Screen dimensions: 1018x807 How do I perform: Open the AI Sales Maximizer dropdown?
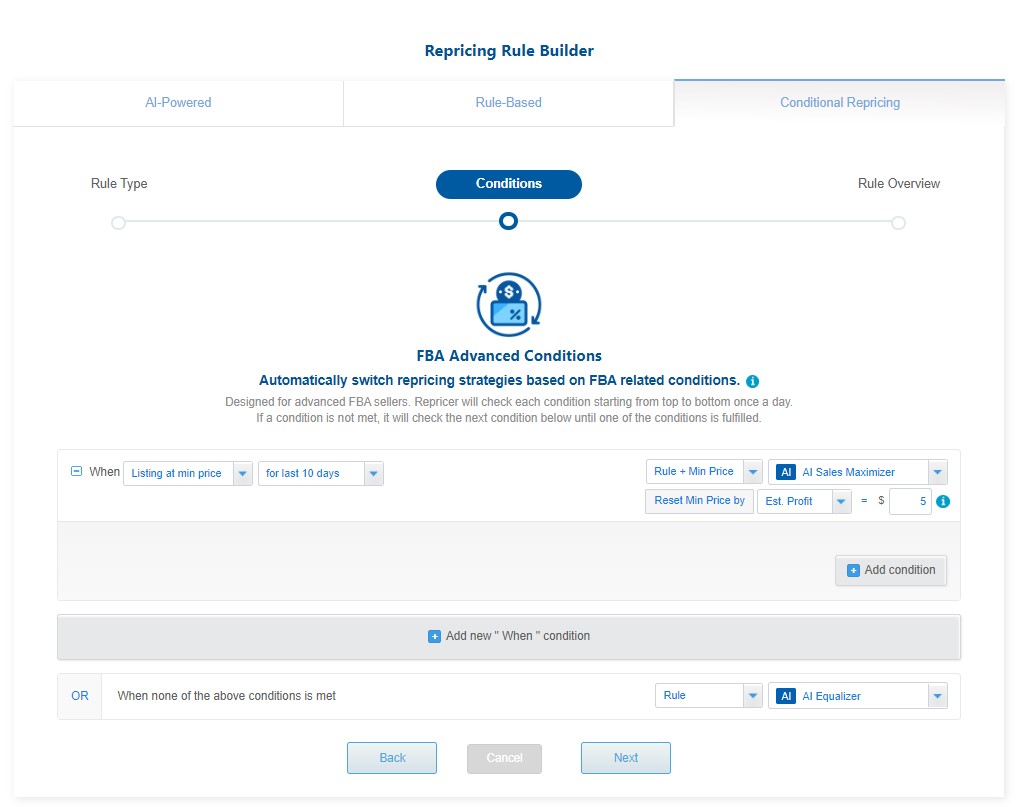coord(858,472)
